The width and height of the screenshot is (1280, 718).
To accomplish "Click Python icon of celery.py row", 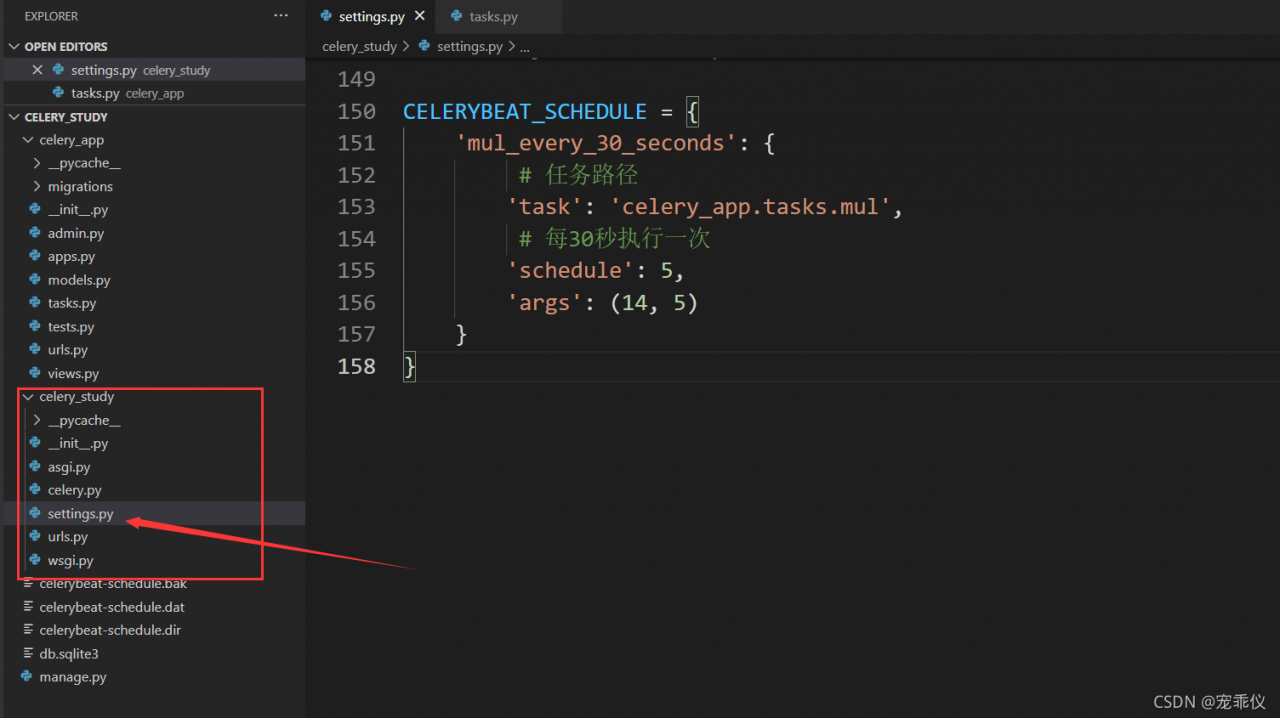I will tap(35, 490).
